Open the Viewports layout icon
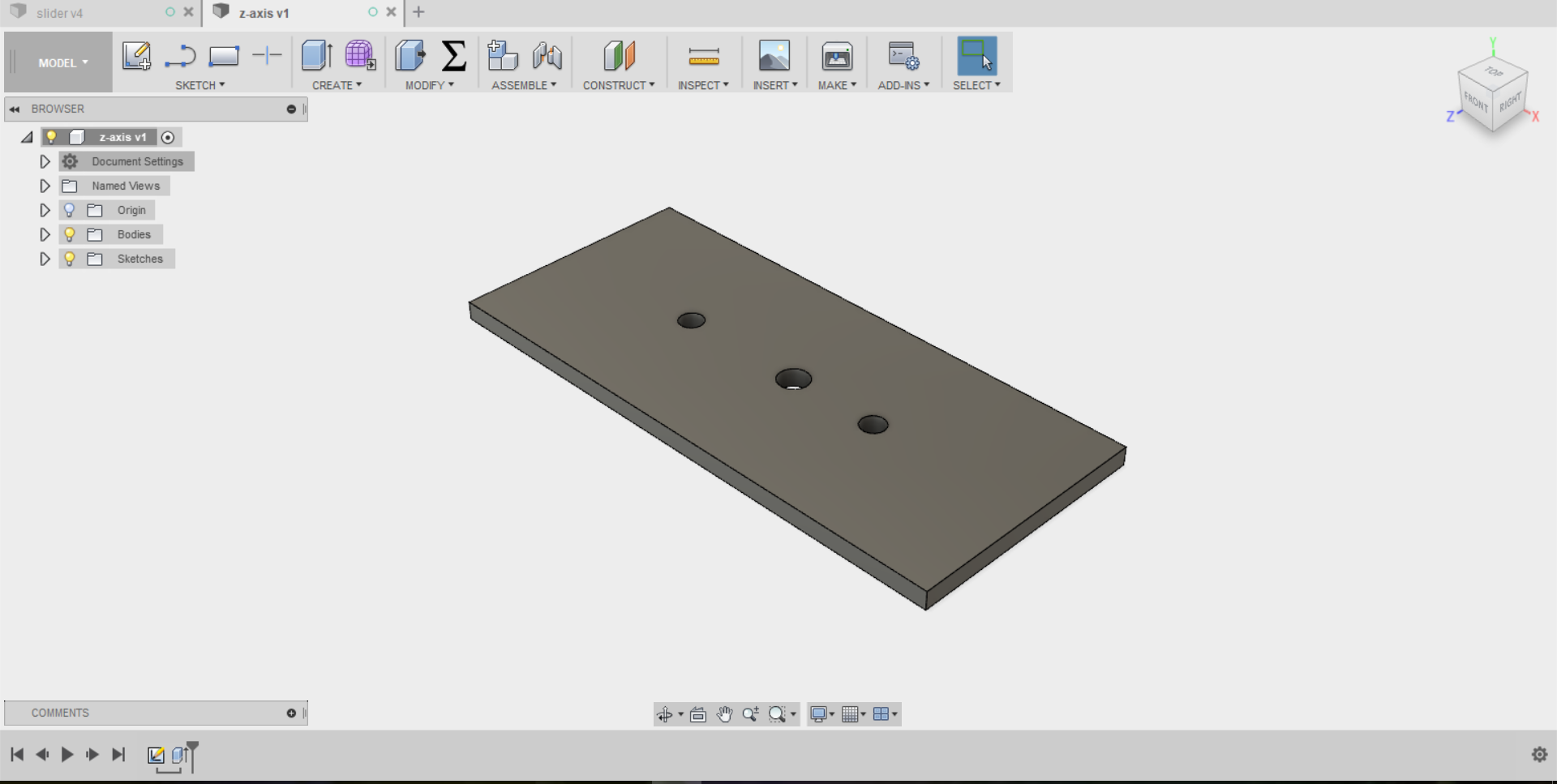Screen dimensions: 1557x784 [881, 714]
